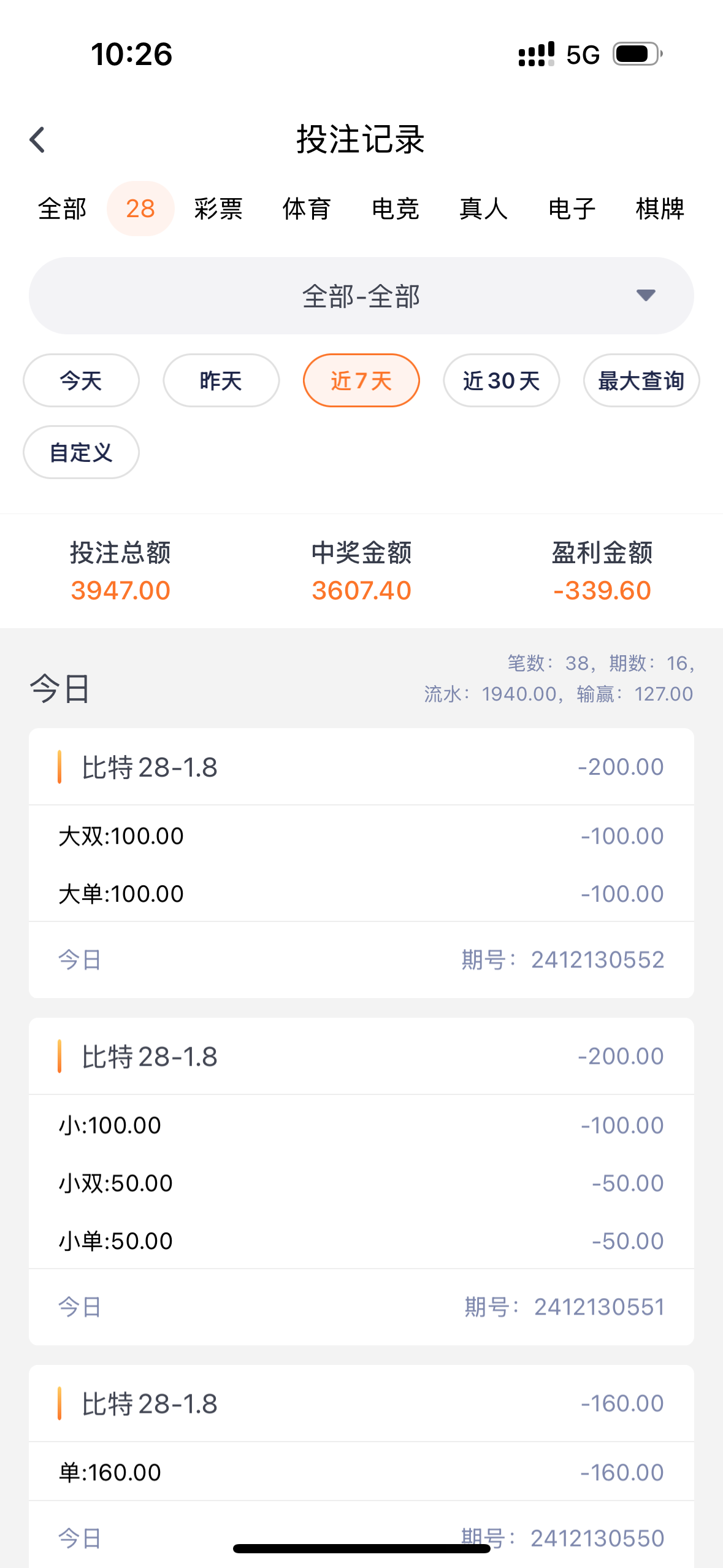
Task: Open the 电竞 tab
Action: [395, 209]
